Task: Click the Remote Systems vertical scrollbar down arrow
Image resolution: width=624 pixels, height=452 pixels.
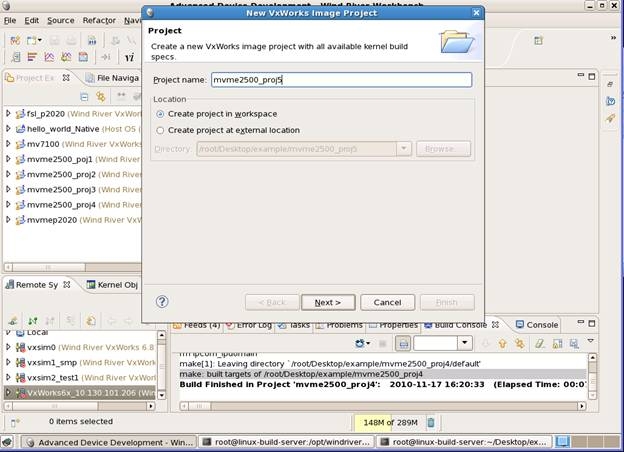Action: click(x=162, y=395)
